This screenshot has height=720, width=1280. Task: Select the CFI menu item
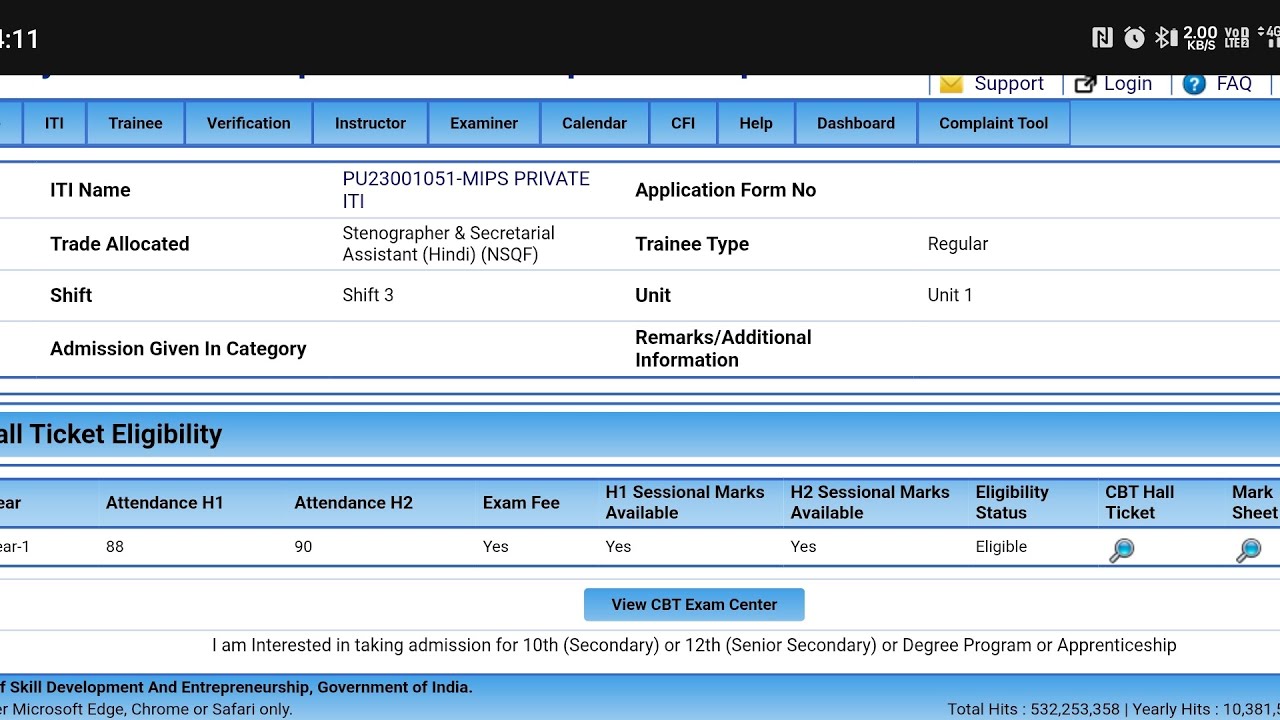click(x=683, y=123)
